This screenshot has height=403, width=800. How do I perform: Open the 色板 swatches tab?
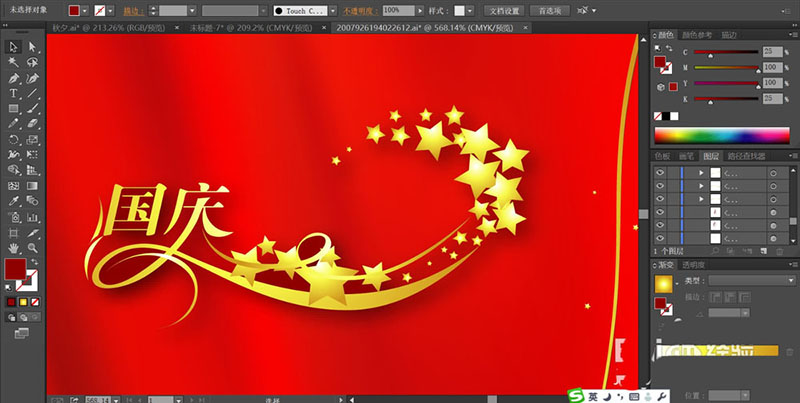click(663, 156)
